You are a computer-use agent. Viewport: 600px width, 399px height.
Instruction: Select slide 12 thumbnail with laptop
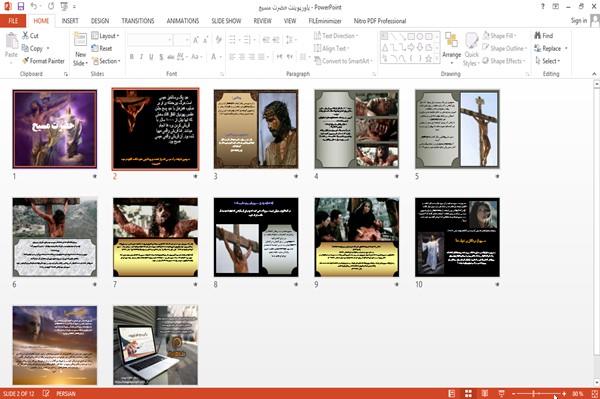pos(155,345)
